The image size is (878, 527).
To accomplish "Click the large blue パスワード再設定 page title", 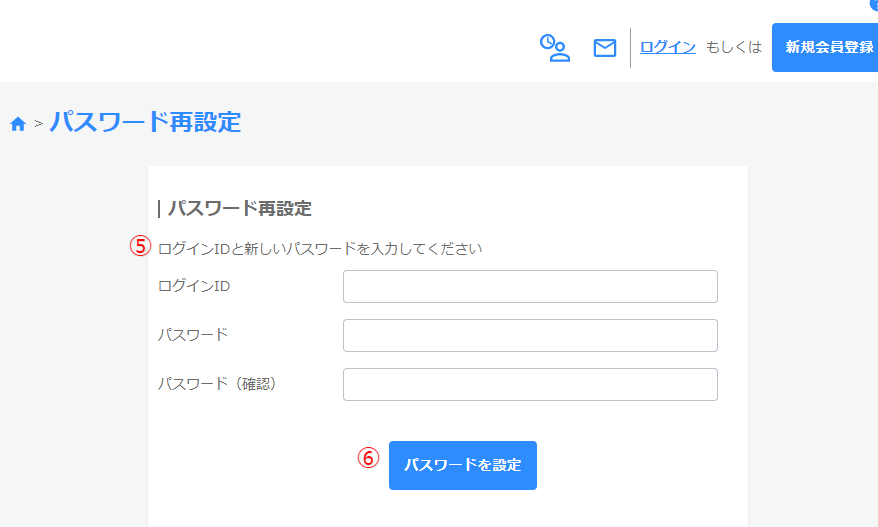I will (145, 122).
